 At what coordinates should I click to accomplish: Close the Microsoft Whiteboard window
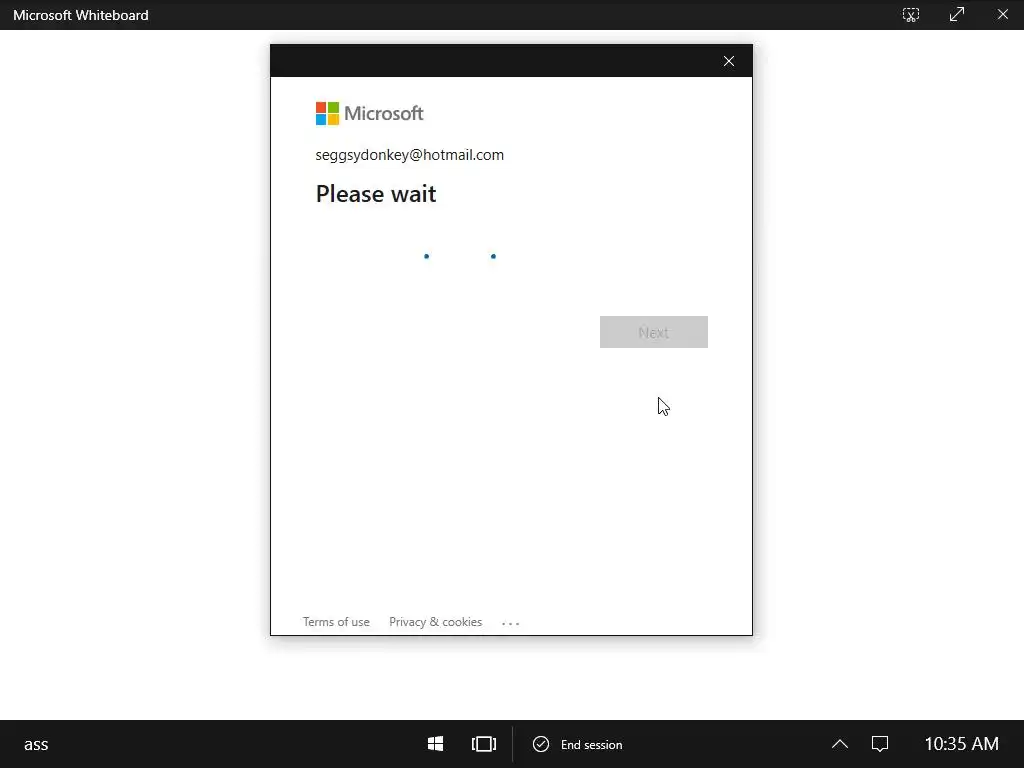(x=1003, y=14)
